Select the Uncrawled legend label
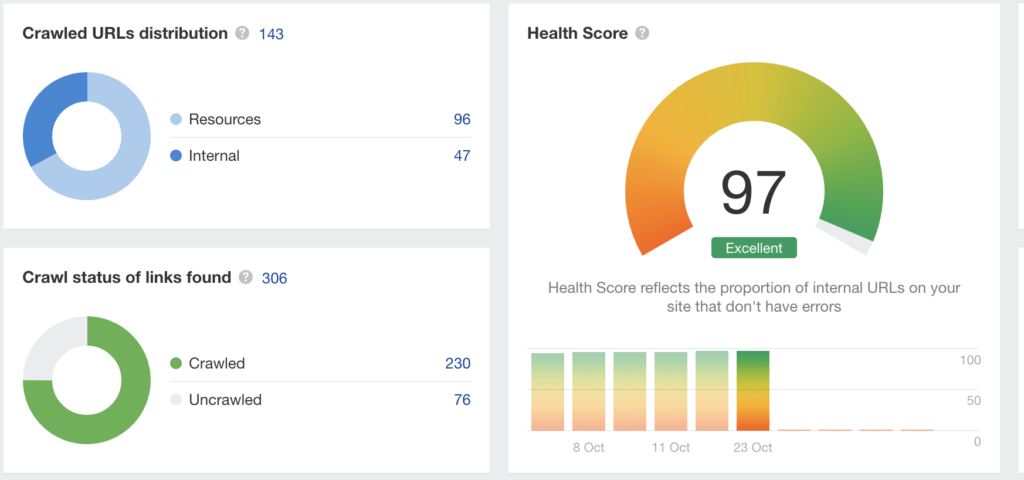The image size is (1024, 480). pyautogui.click(x=225, y=400)
